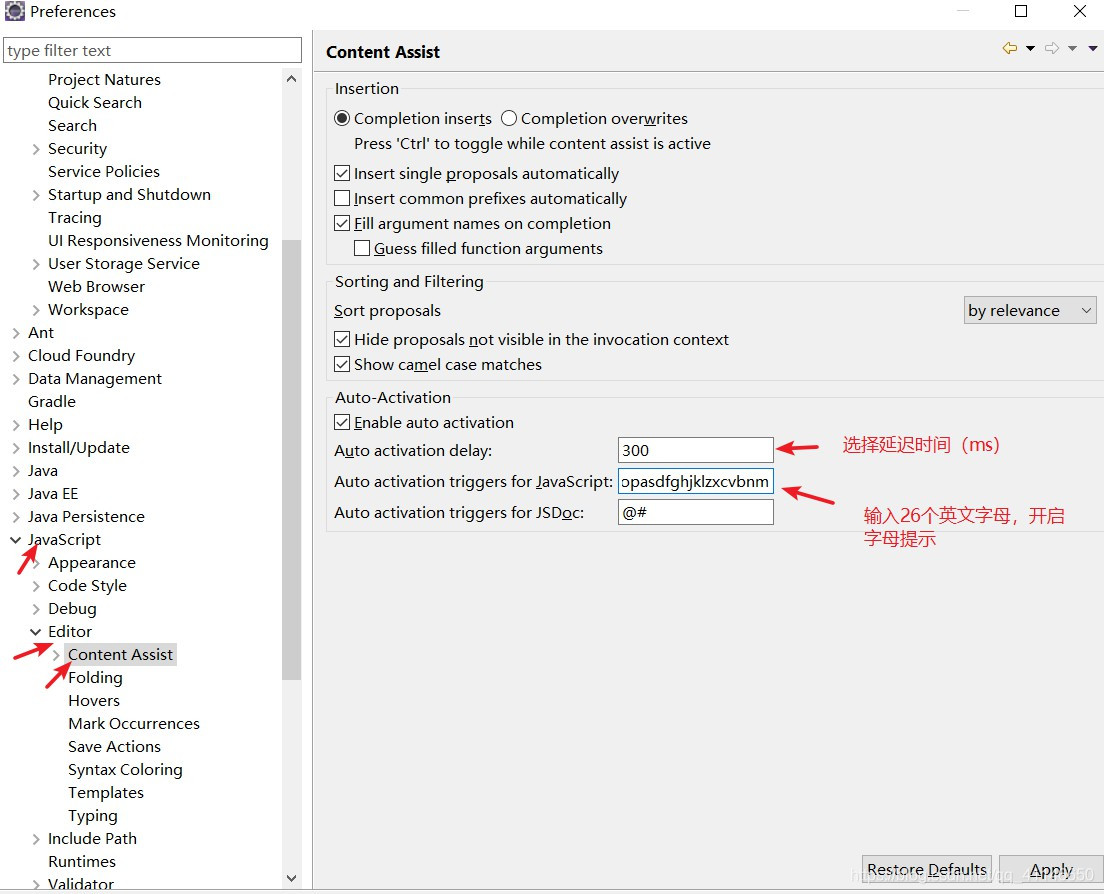Toggle Insert single proposals automatically
This screenshot has height=894, width=1104.
coord(342,173)
